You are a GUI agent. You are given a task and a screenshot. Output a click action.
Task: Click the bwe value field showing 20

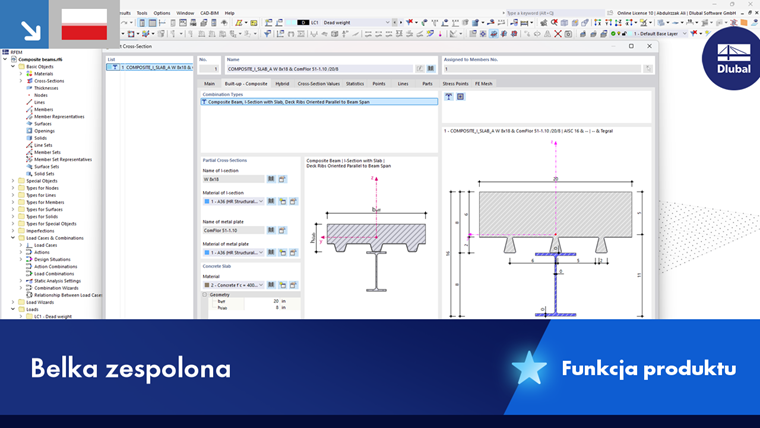[x=262, y=301]
